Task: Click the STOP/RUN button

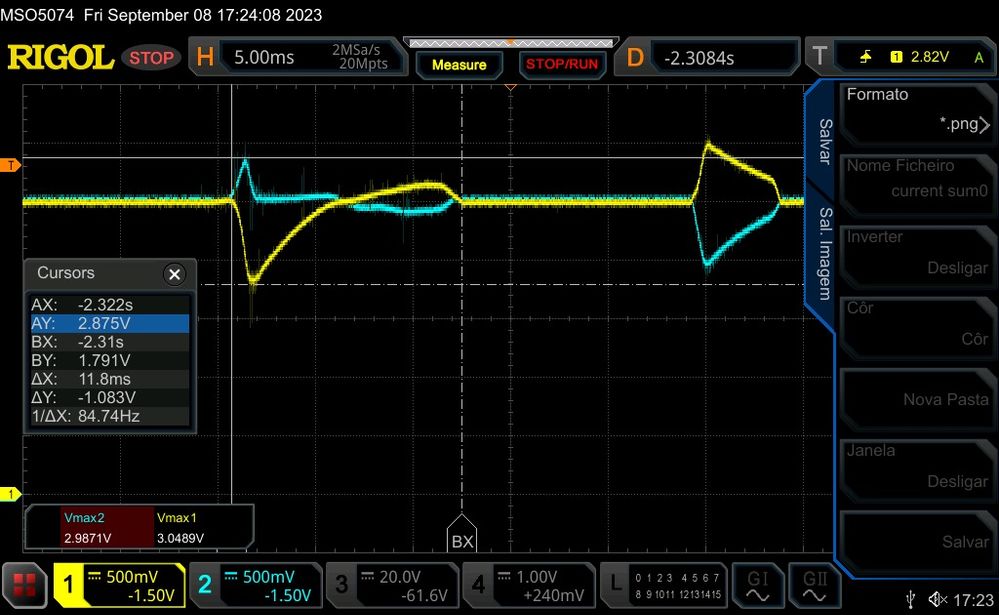Action: click(x=561, y=64)
